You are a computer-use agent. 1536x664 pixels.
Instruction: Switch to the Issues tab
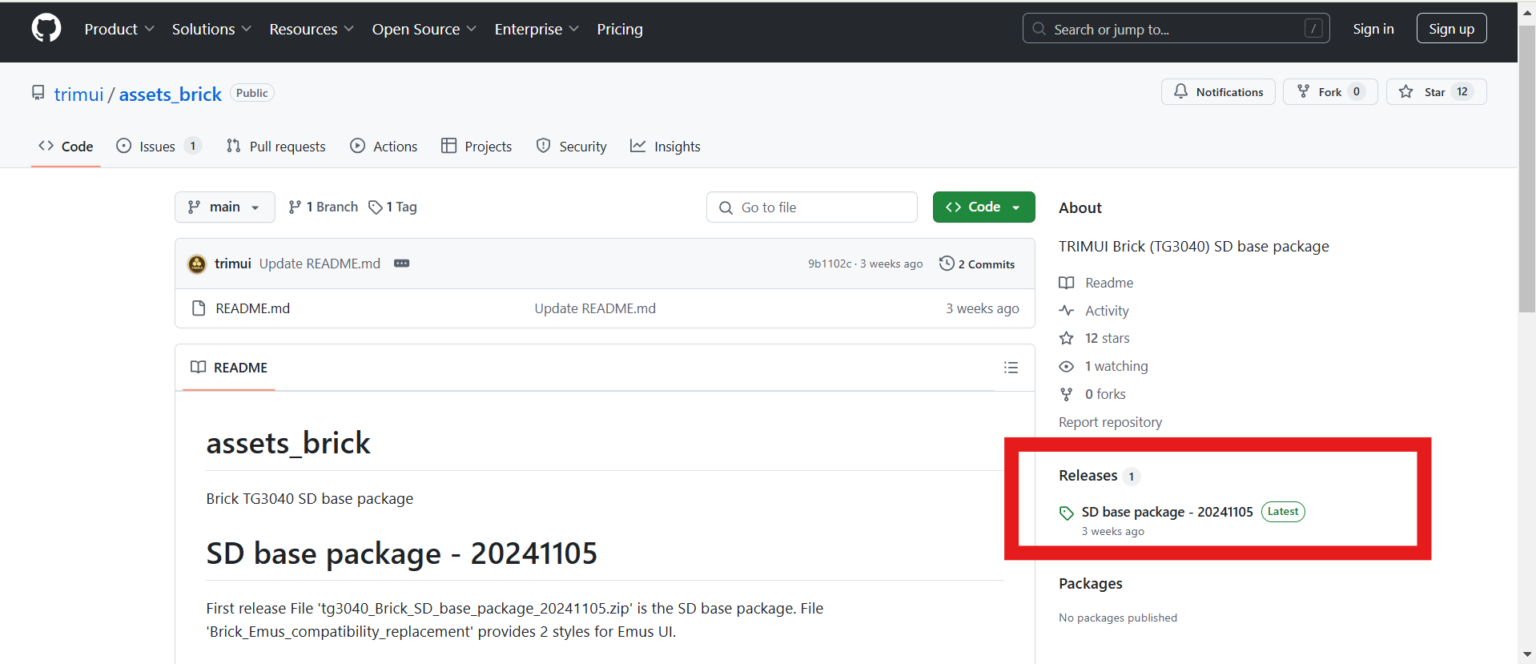[157, 146]
